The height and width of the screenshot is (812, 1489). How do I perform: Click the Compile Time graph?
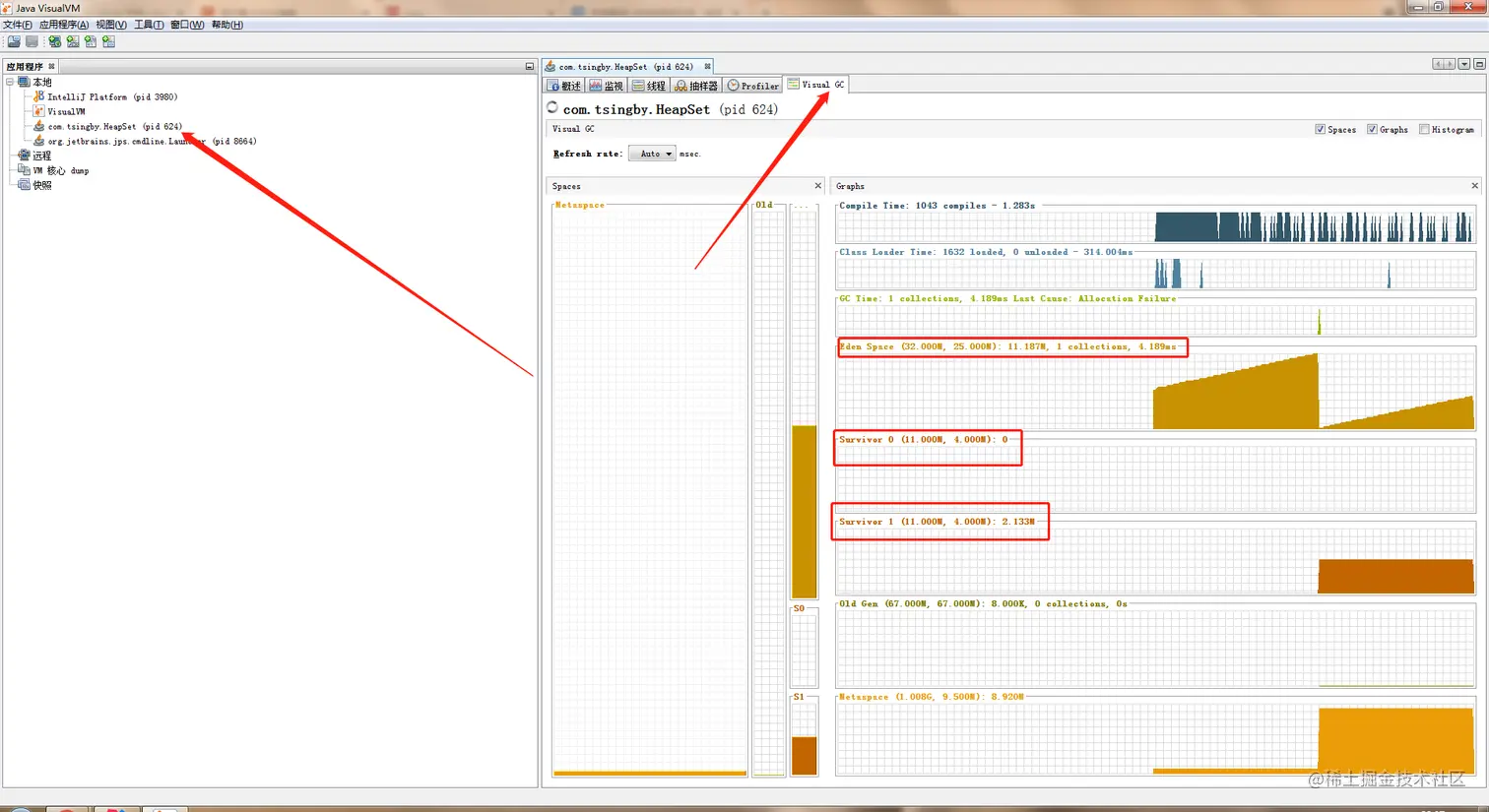[1155, 227]
